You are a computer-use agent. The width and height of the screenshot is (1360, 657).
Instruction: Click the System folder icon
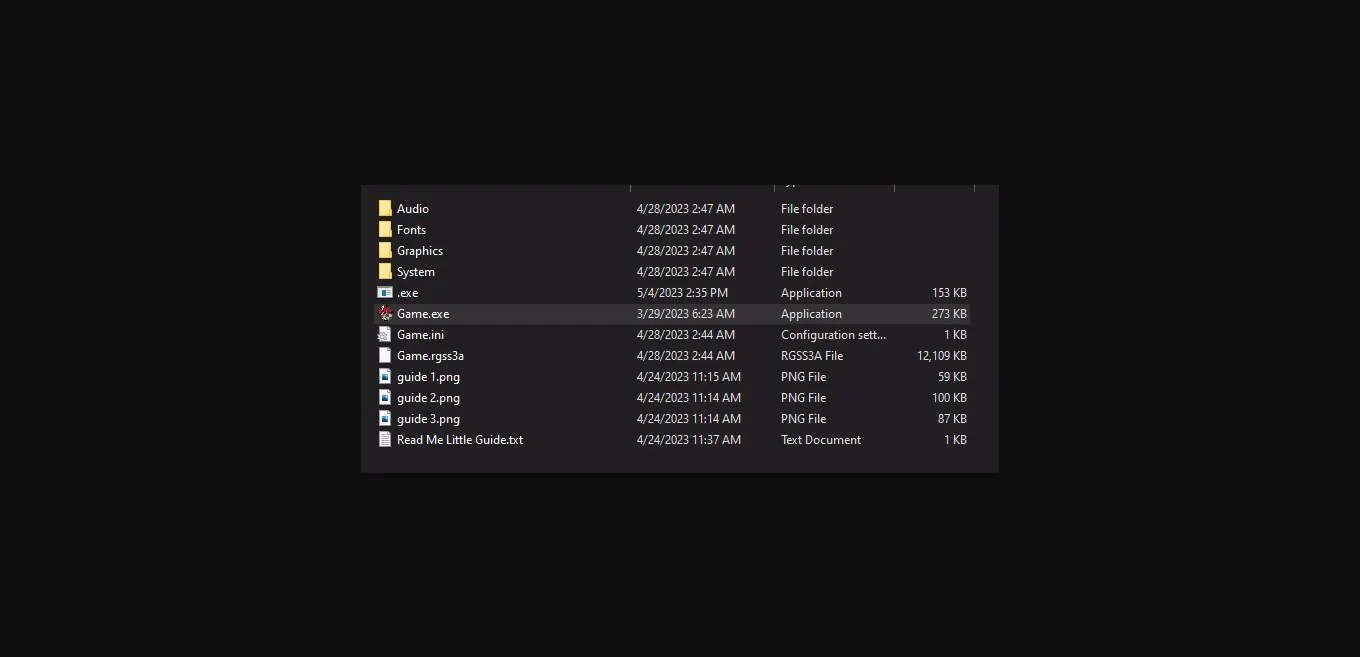[x=385, y=272]
